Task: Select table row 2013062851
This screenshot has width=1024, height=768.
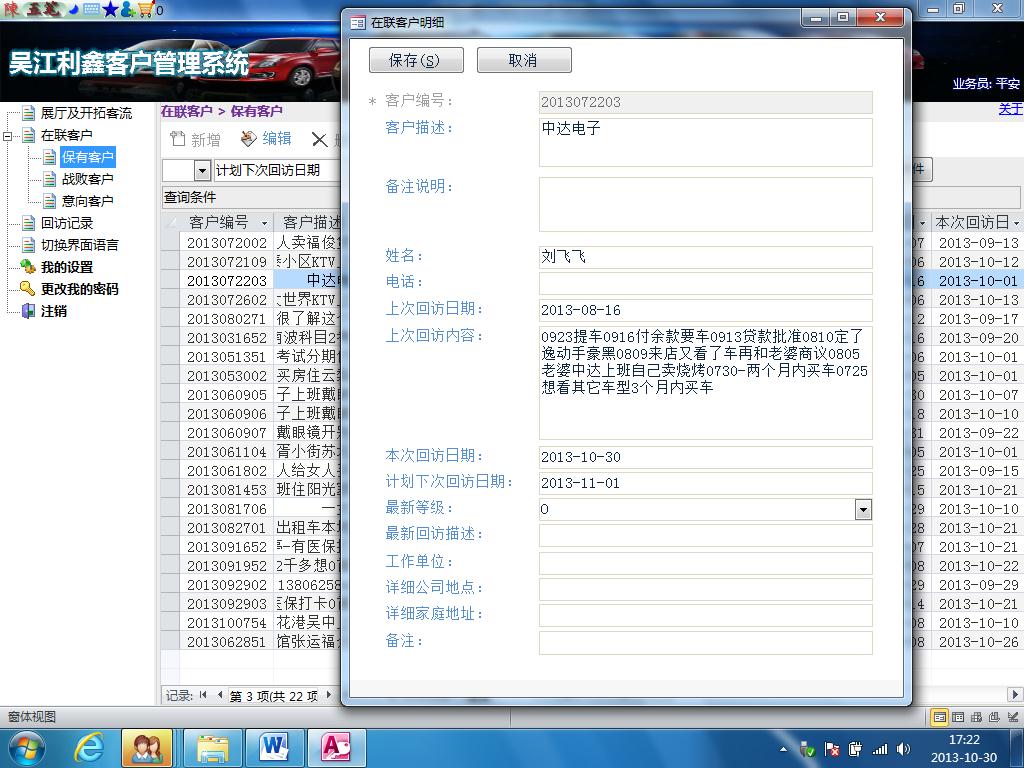Action: click(227, 642)
